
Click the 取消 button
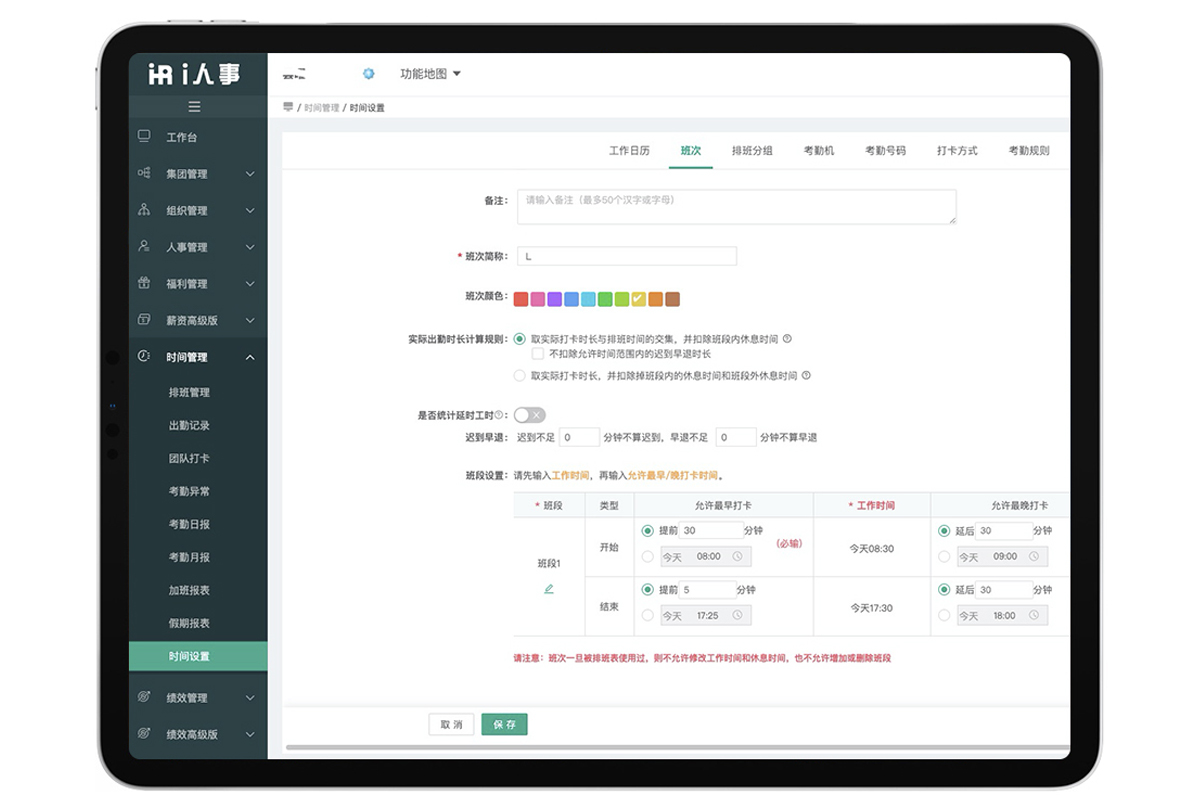[x=451, y=724]
